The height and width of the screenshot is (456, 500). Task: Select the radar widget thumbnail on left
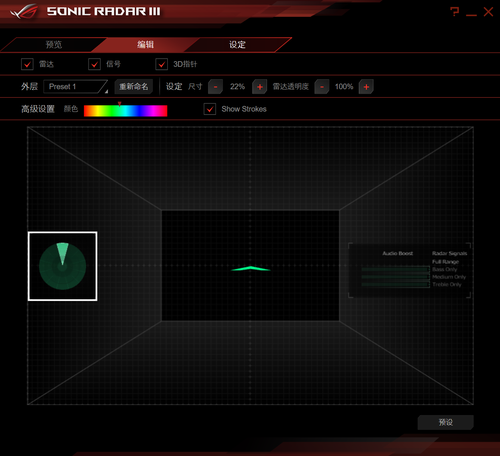pyautogui.click(x=63, y=266)
